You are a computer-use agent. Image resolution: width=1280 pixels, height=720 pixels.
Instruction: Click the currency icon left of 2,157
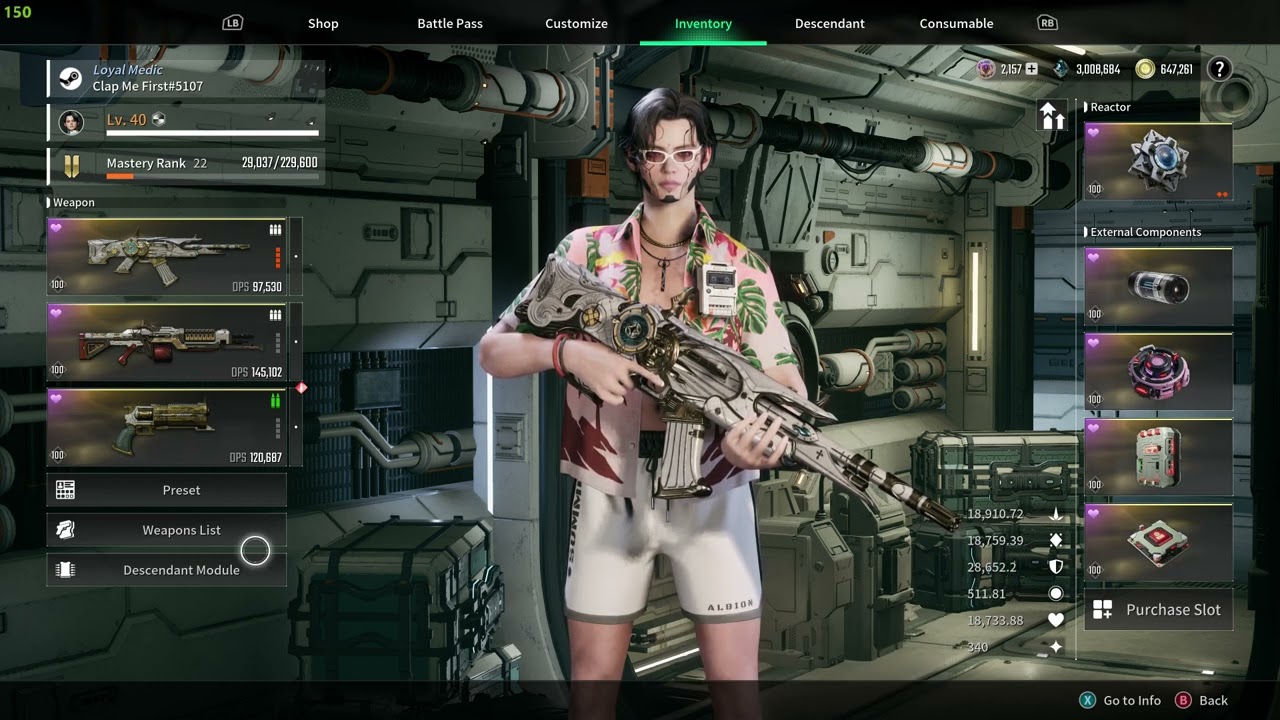[986, 69]
